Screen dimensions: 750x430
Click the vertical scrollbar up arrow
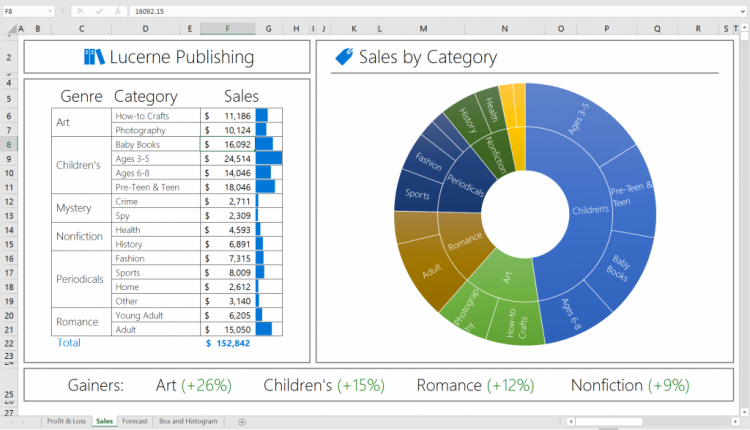(744, 28)
